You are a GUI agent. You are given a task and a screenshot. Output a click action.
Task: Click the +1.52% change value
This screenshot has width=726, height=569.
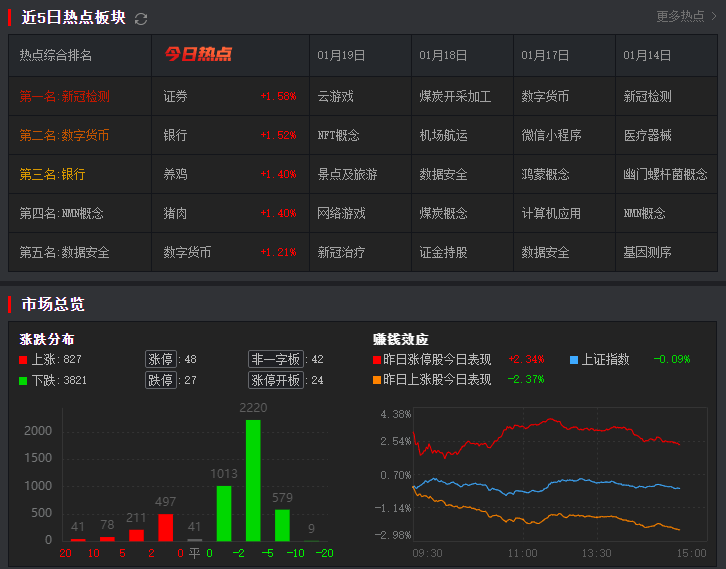coord(278,135)
